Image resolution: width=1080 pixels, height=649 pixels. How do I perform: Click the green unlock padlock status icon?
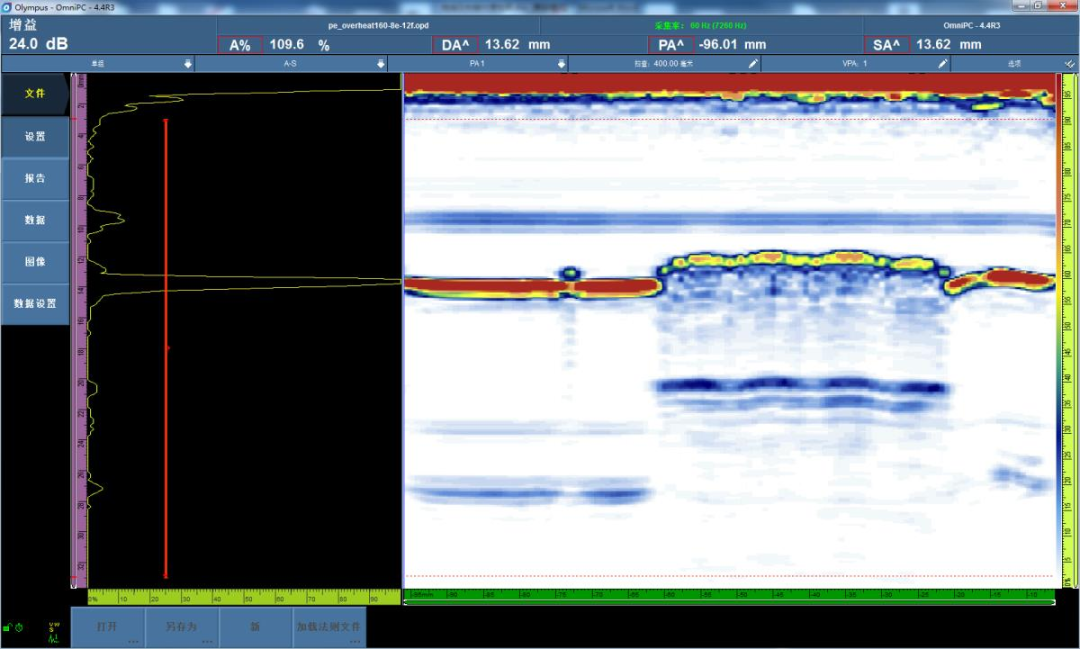coord(8,628)
